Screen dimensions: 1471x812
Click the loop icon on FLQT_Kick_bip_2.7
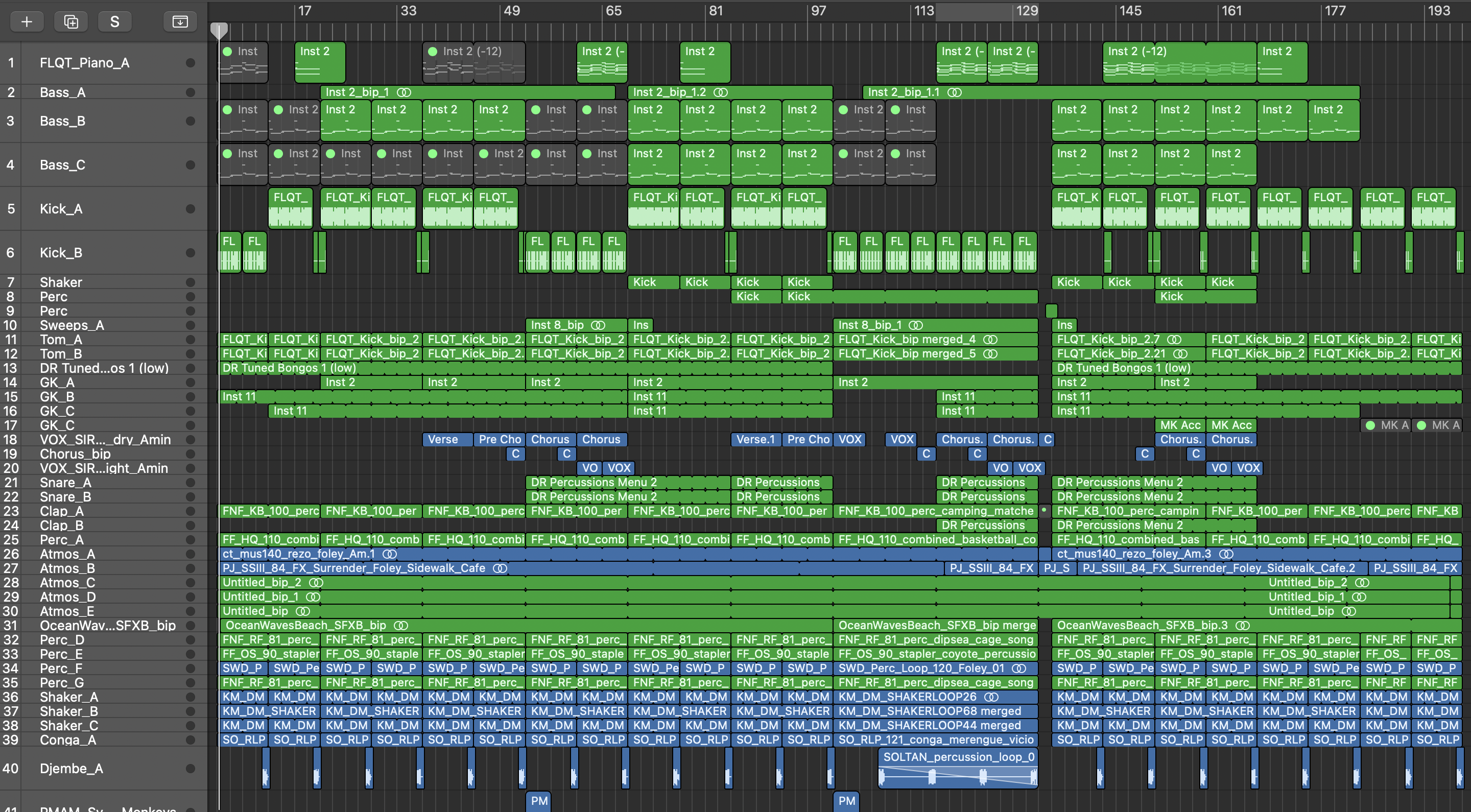pos(1174,339)
